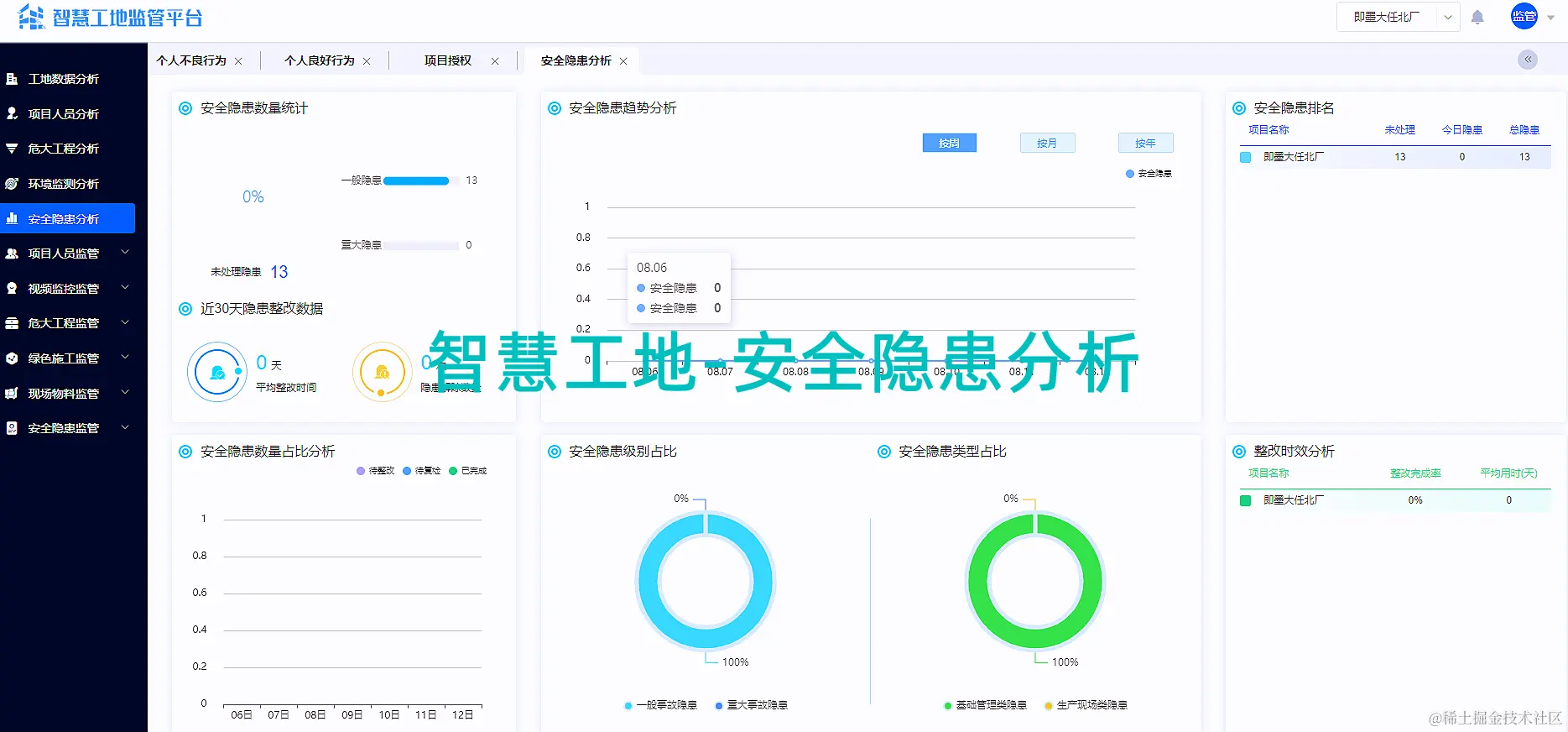
Task: Click 项目人员分析 sidebar icon
Action: click(12, 113)
